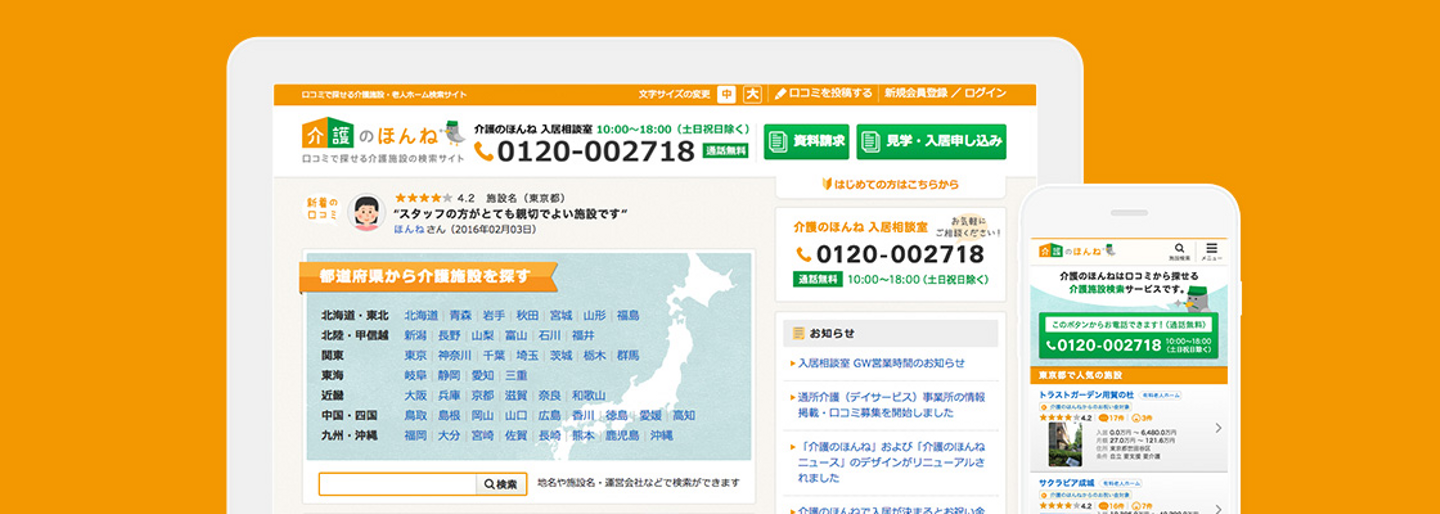
Task: Select 東京 prefecture link
Action: pos(415,355)
